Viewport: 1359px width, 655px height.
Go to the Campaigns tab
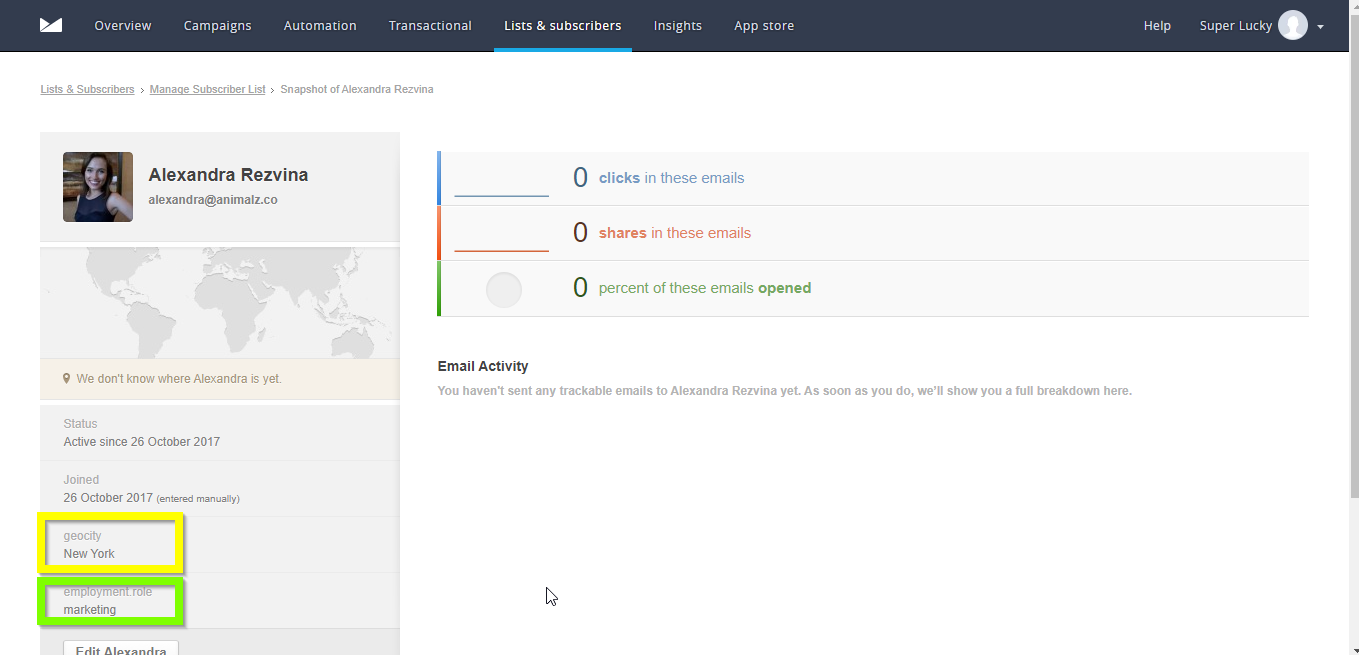tap(218, 25)
